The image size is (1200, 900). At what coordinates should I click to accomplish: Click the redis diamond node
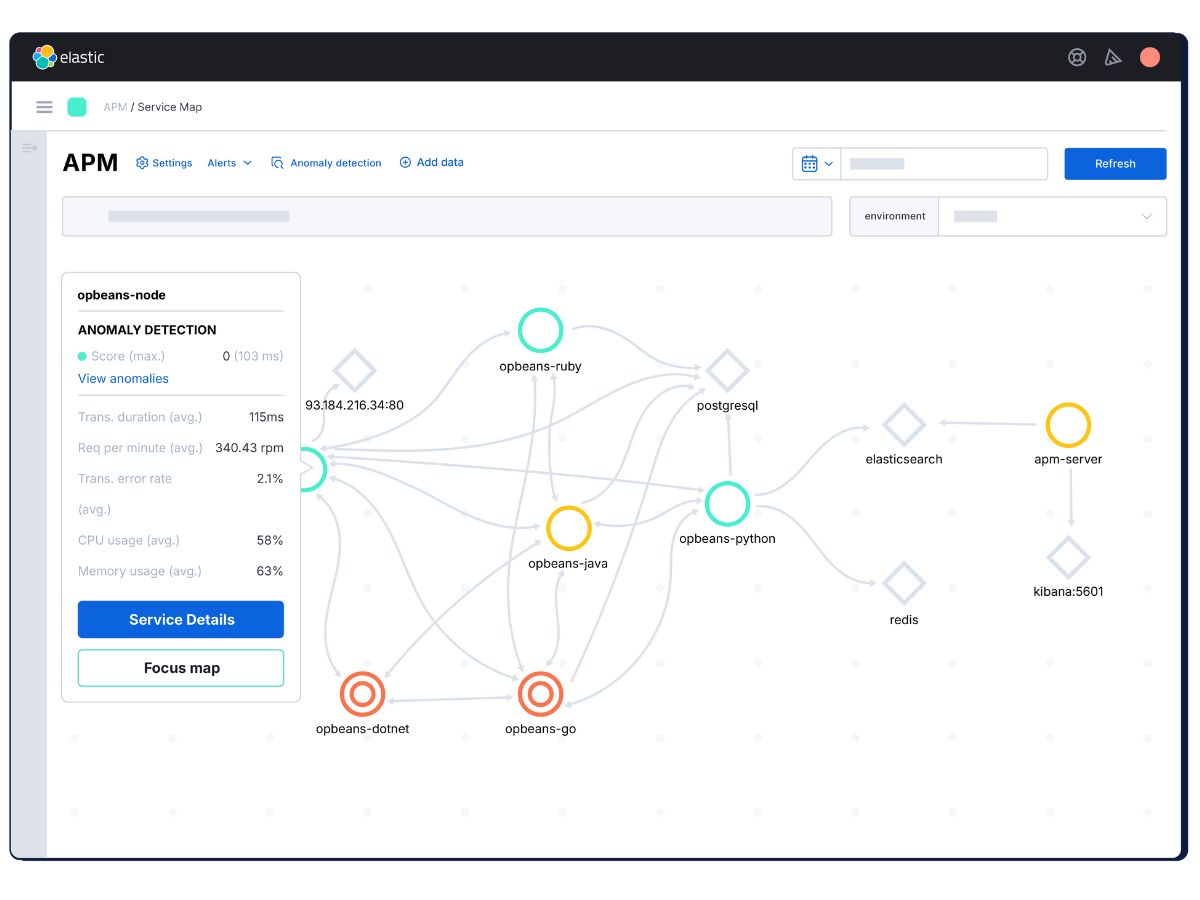[x=904, y=583]
